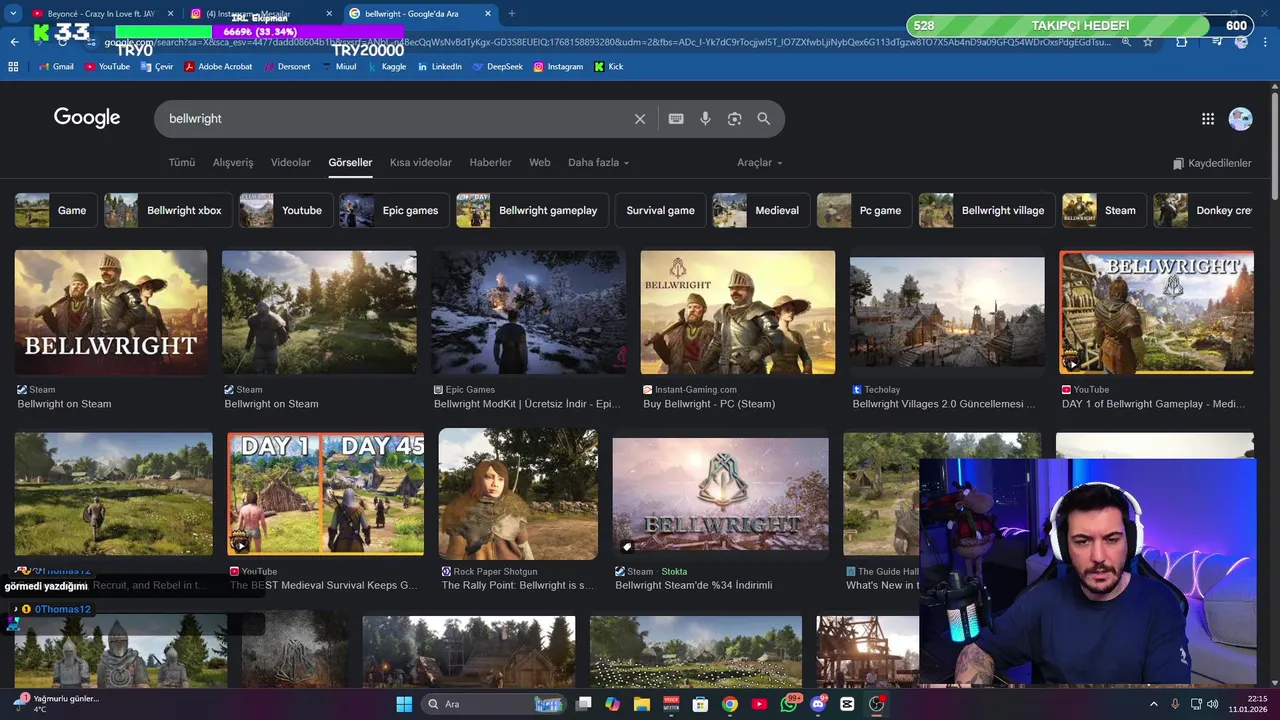Viewport: 1280px width, 720px height.
Task: Open the Bellwright Steam %34 İndirimli thumbnail
Action: [x=720, y=494]
